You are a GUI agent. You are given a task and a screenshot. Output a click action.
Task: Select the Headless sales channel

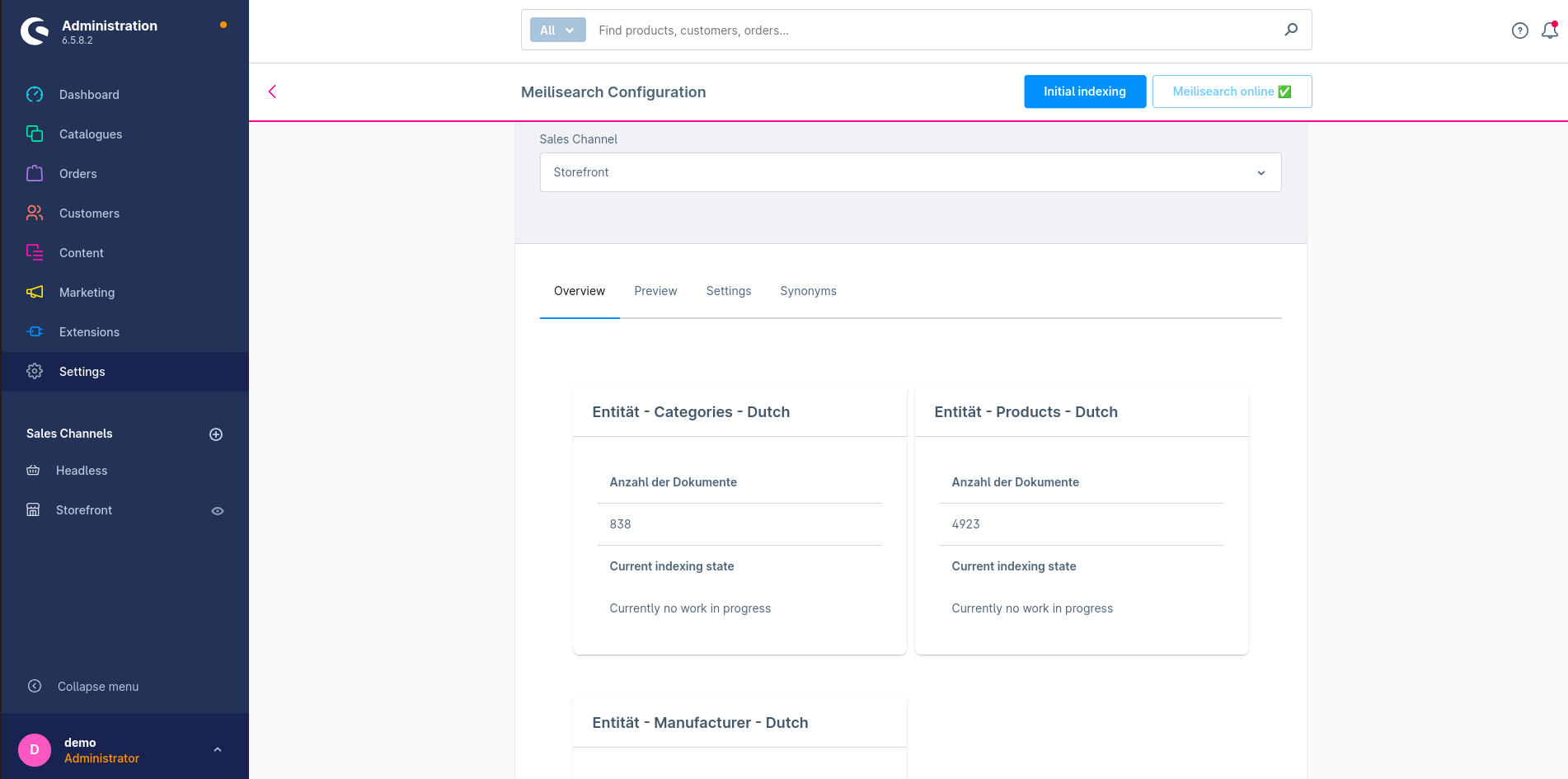(82, 471)
